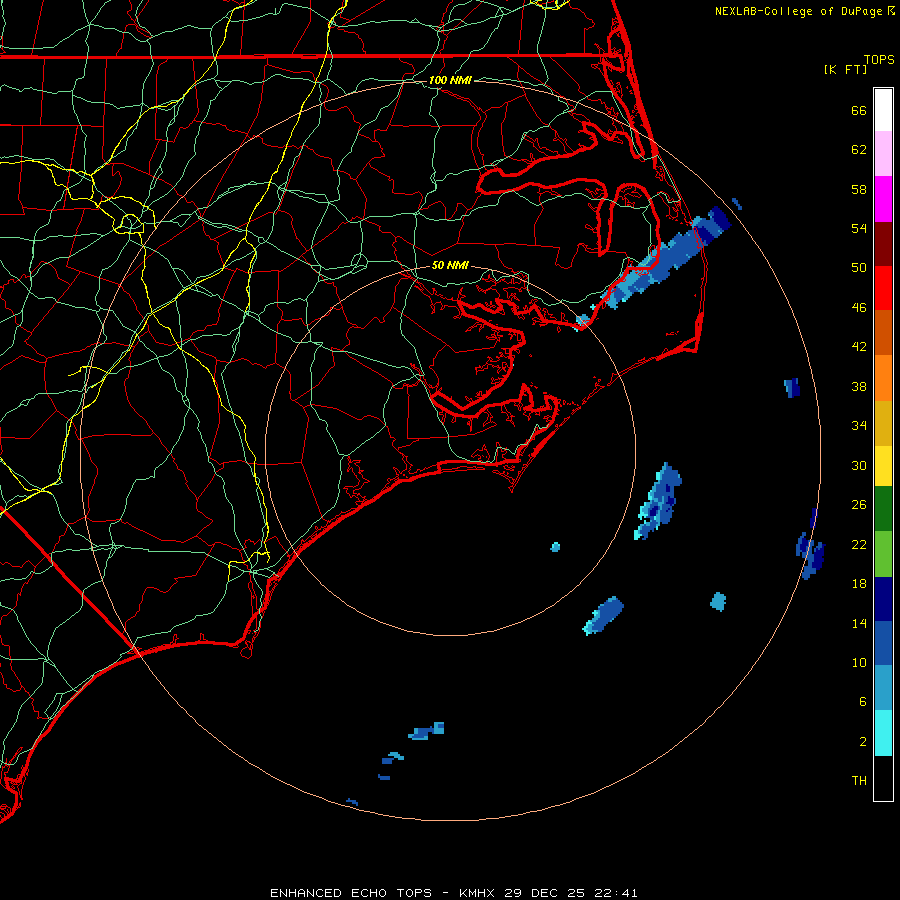Viewport: 900px width, 900px height.
Task: Click the 22:41 timestamp
Action: pos(614,893)
